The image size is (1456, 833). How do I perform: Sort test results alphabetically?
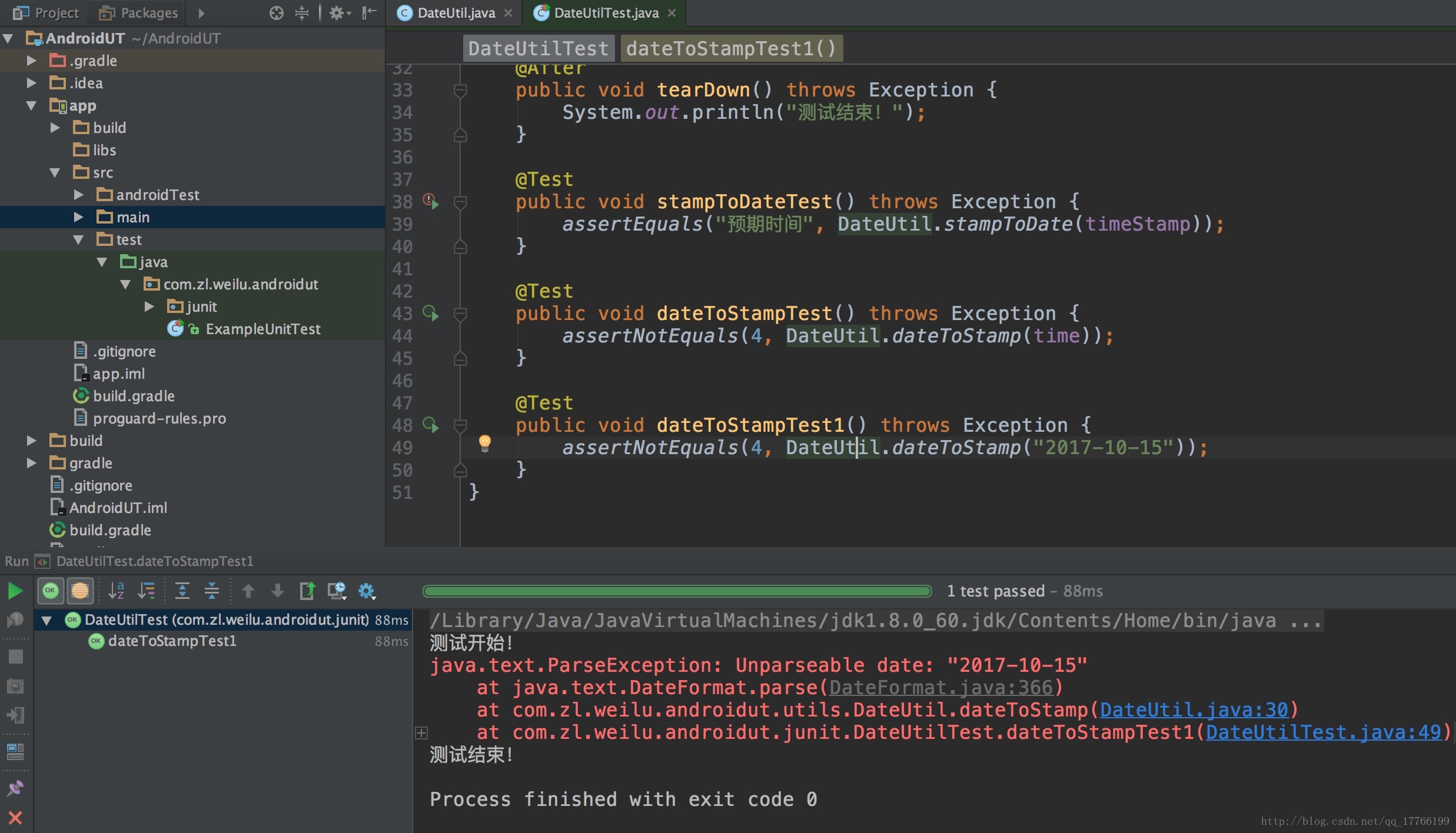click(x=117, y=591)
